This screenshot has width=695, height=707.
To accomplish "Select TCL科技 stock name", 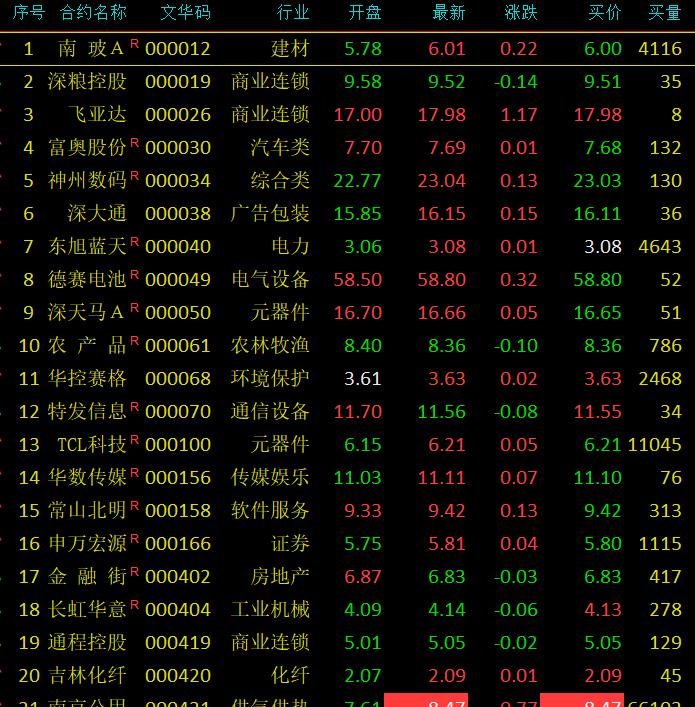I will (x=92, y=445).
